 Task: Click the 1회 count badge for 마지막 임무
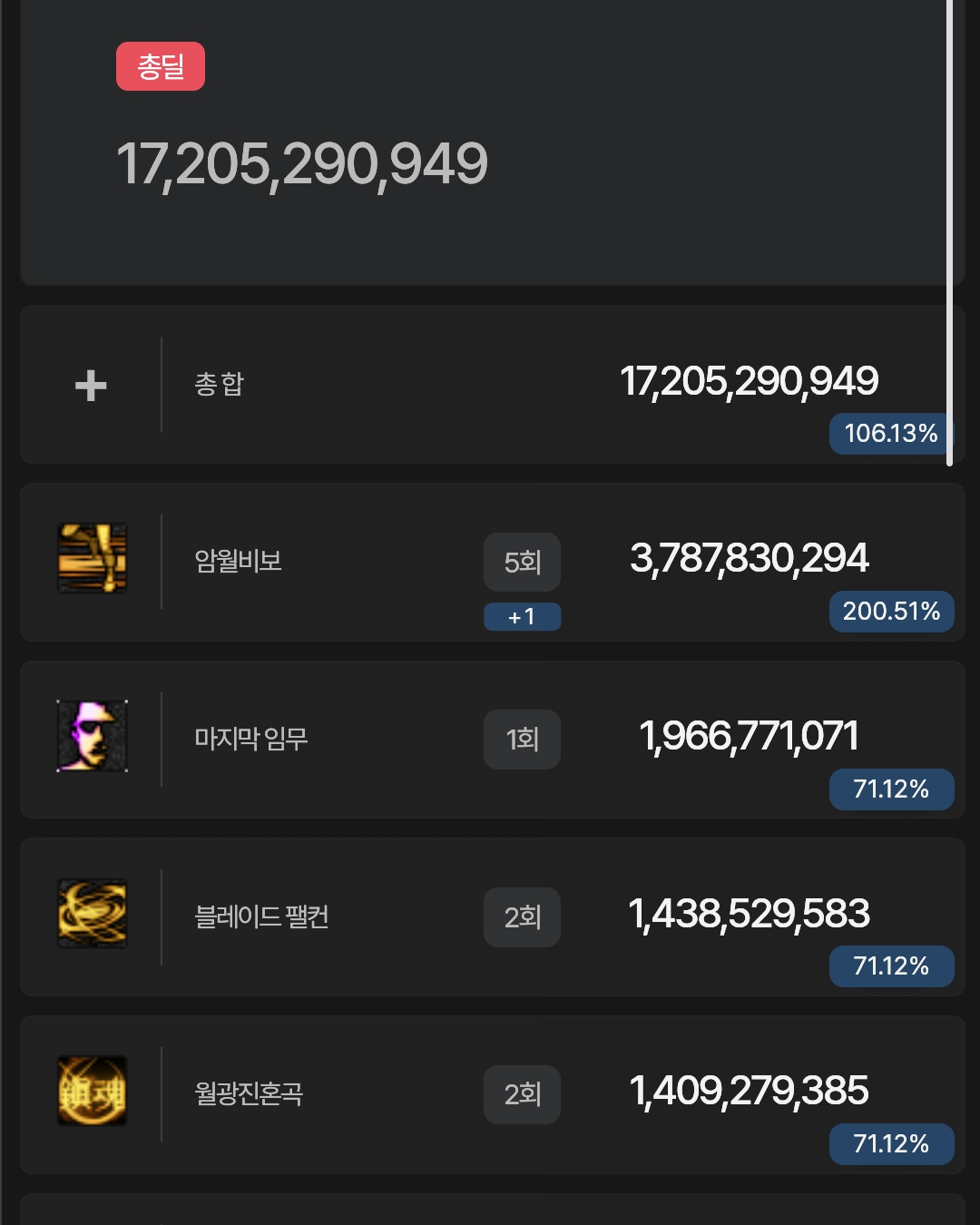(522, 740)
